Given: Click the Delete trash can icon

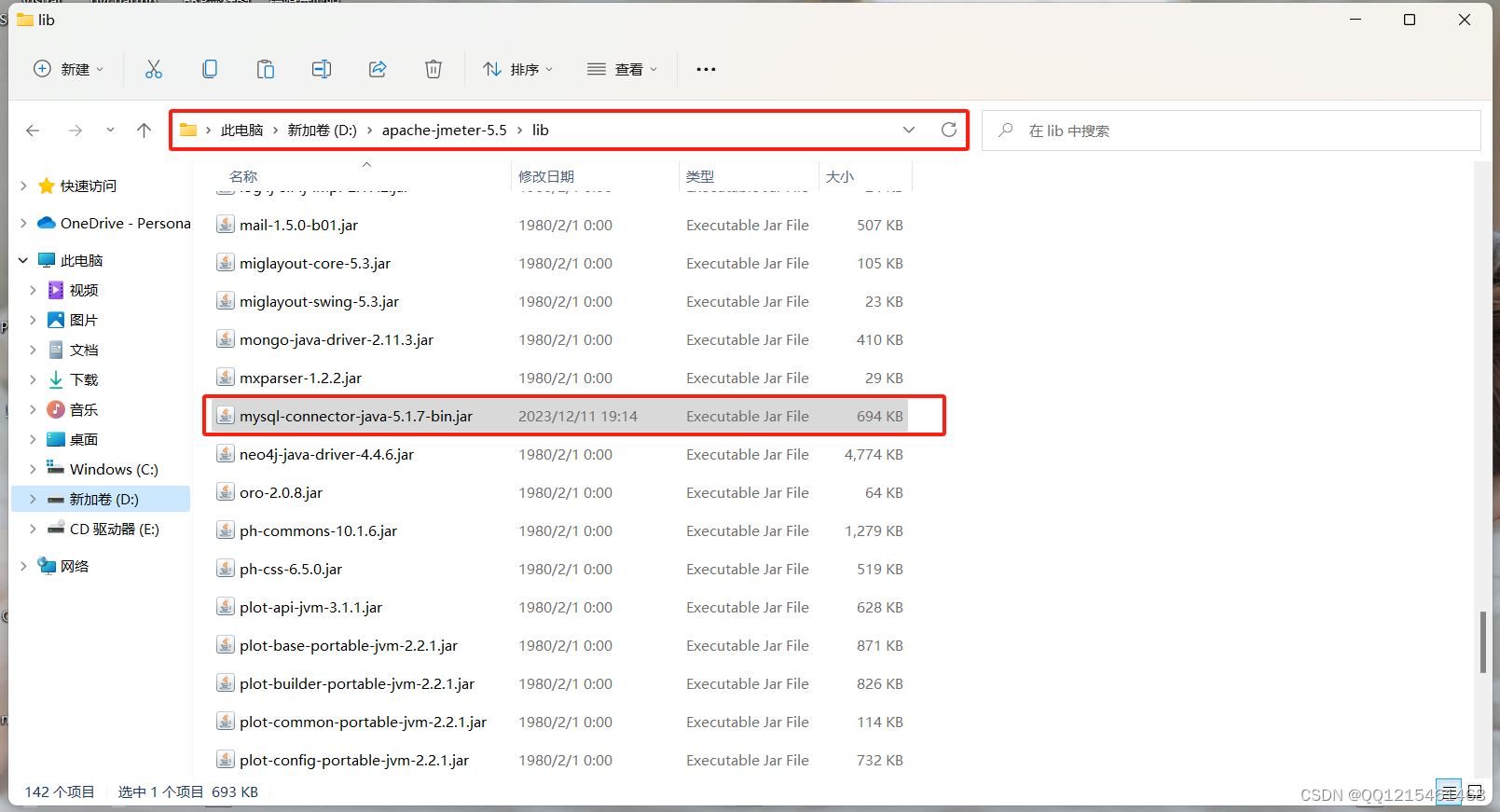Looking at the screenshot, I should (x=433, y=69).
